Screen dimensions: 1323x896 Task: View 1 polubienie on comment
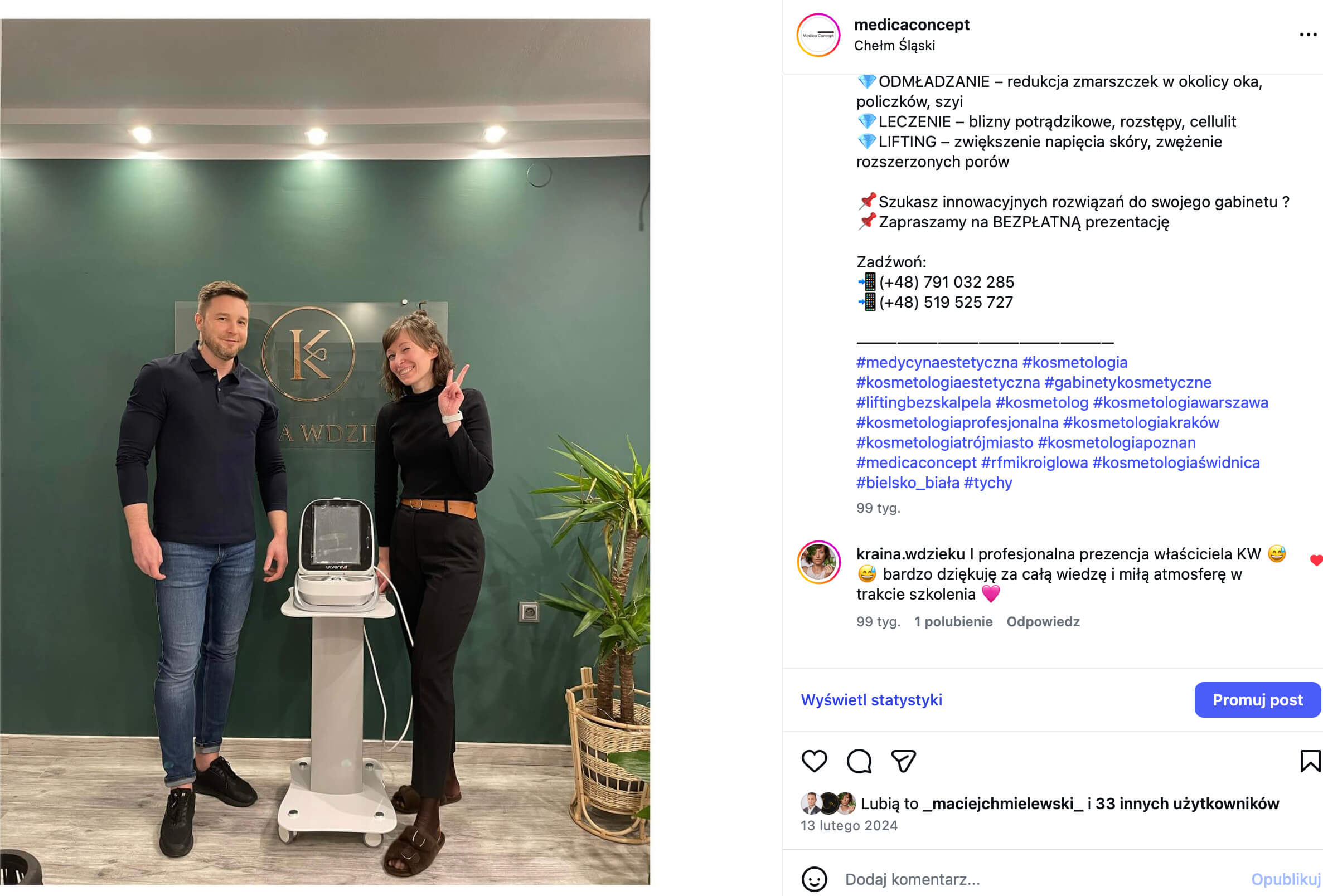coord(953,621)
